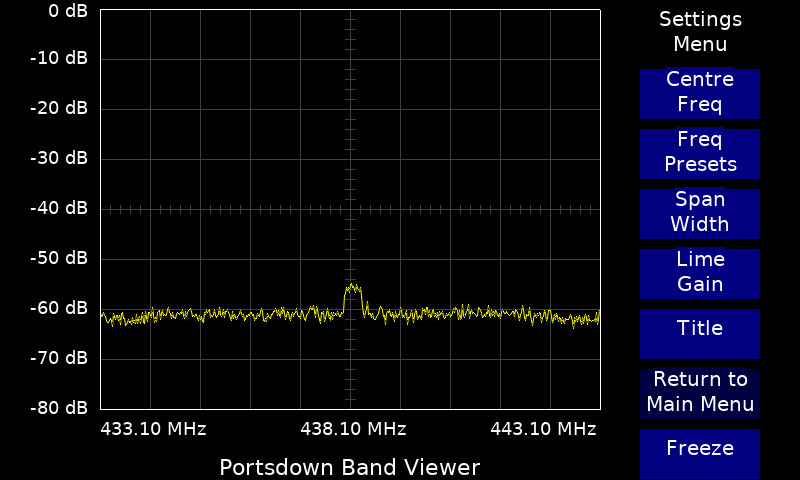Image resolution: width=800 pixels, height=480 pixels.
Task: Tap the -40 dB axis label
Action: pos(59,208)
